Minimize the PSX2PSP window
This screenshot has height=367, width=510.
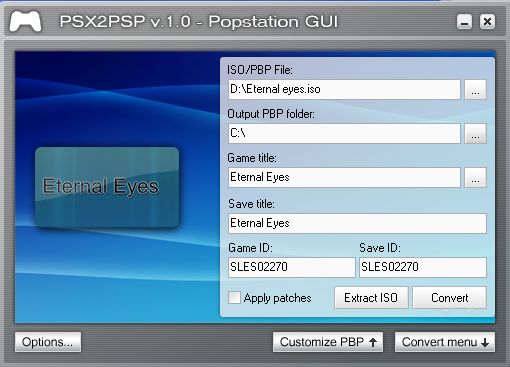[464, 22]
